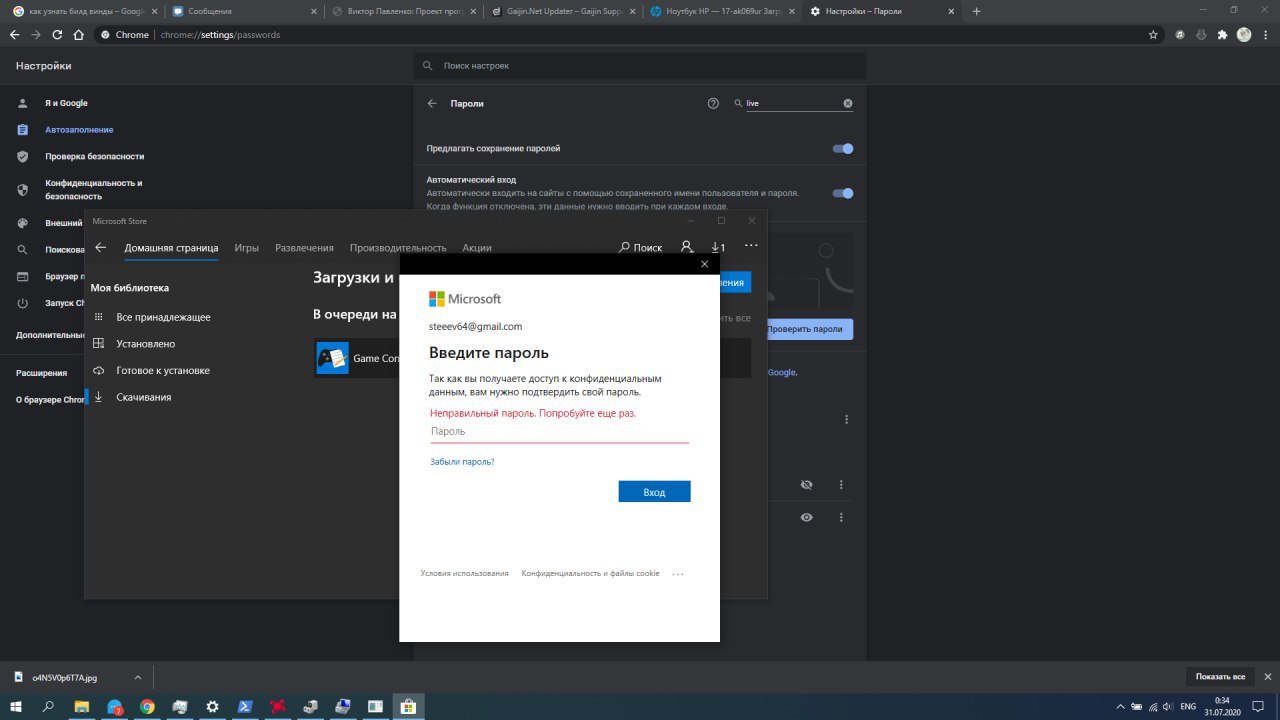Reload the Chrome page
Screen dimensions: 1280x720
pyautogui.click(x=57, y=34)
